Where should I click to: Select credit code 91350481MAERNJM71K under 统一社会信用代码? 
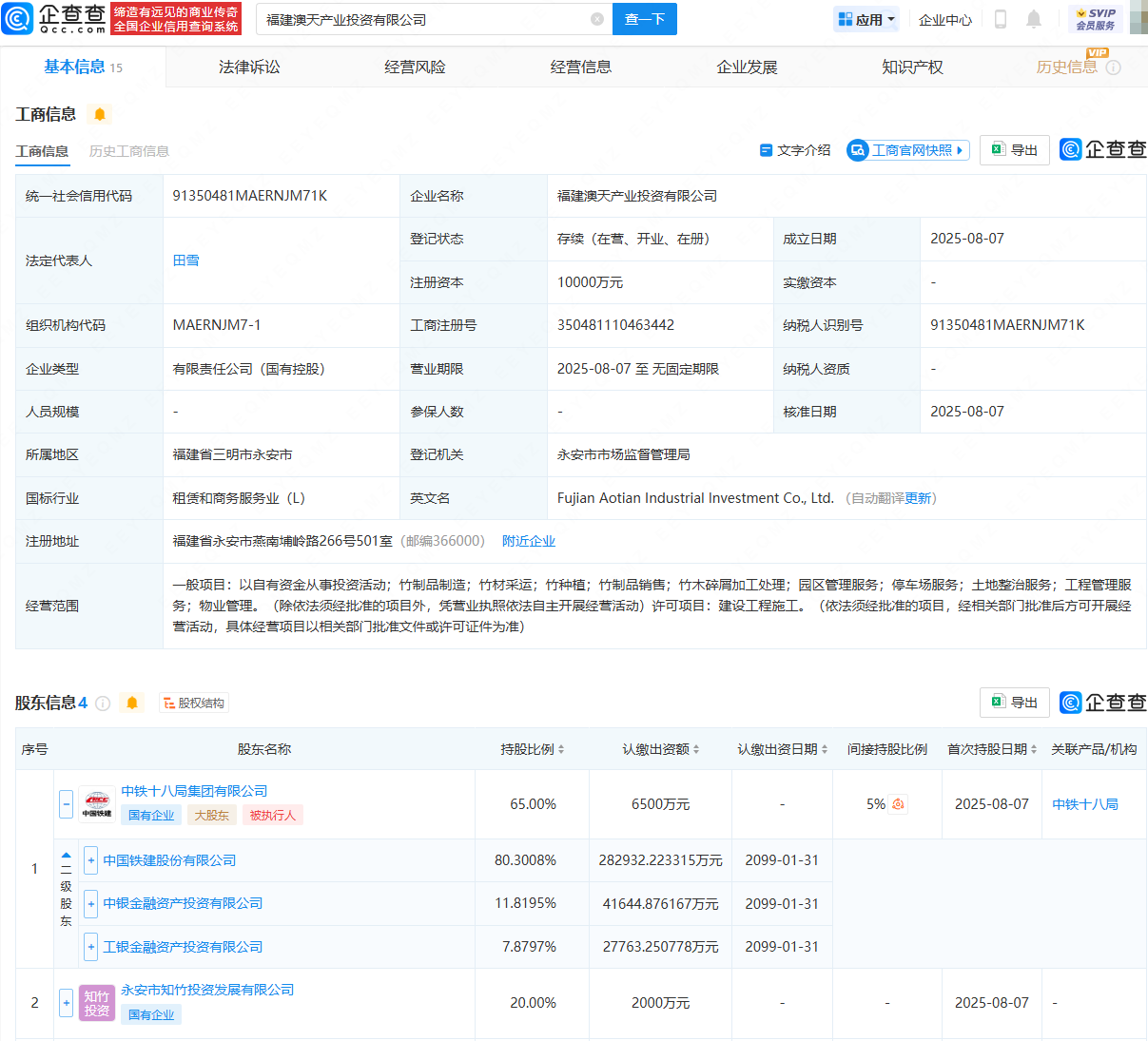tap(250, 196)
